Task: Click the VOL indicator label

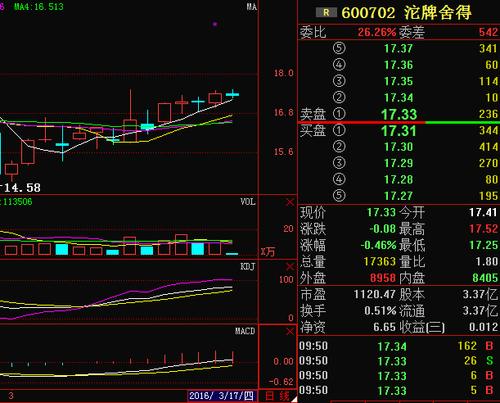Action: (248, 202)
